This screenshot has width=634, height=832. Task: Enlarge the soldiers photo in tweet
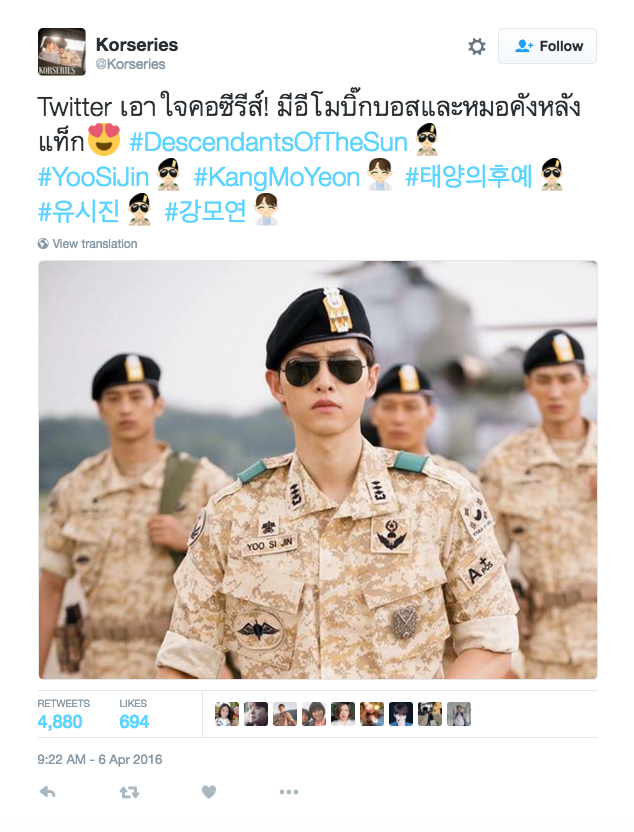click(318, 470)
